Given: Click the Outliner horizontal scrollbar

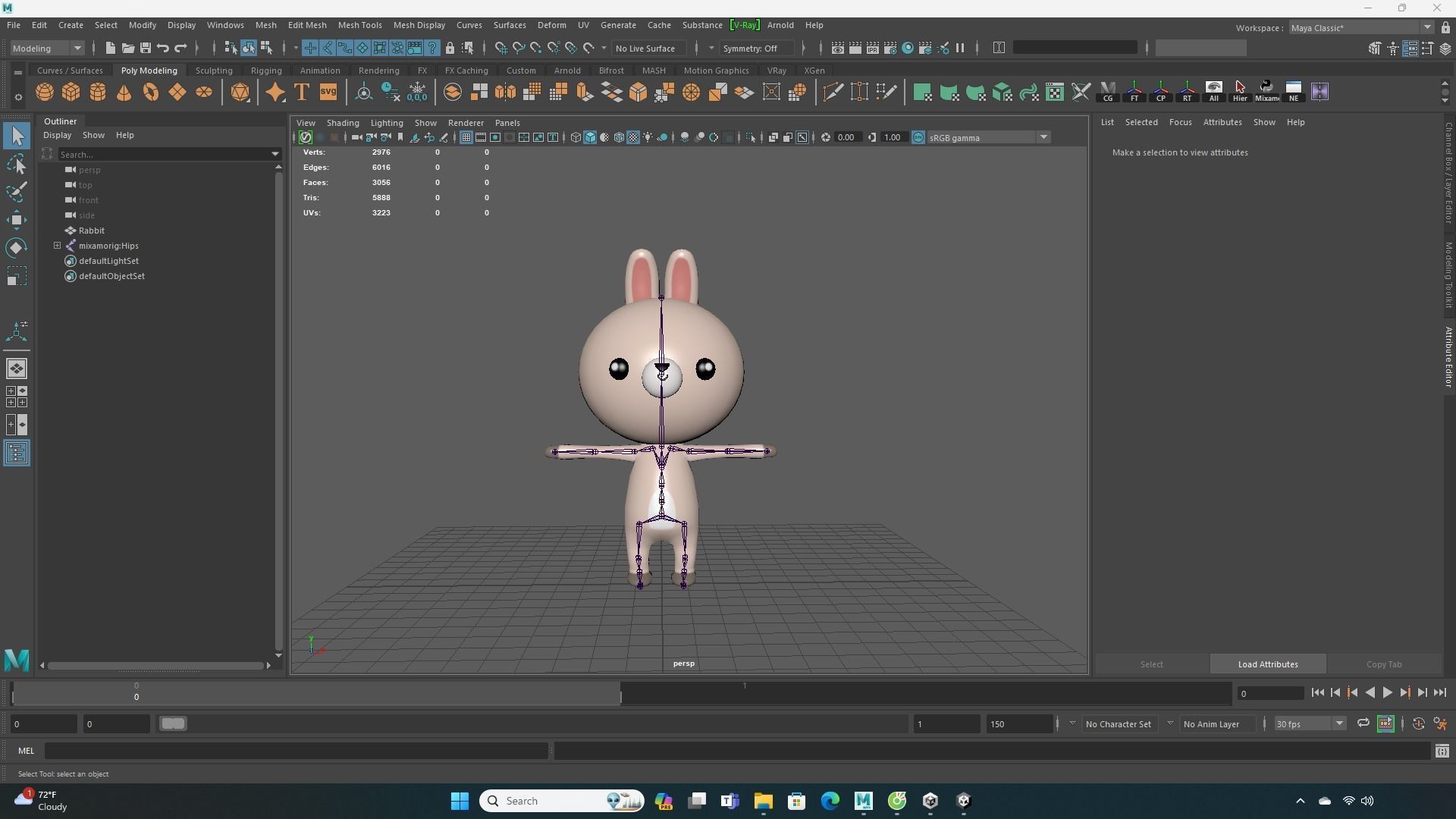Looking at the screenshot, I should pos(155,666).
